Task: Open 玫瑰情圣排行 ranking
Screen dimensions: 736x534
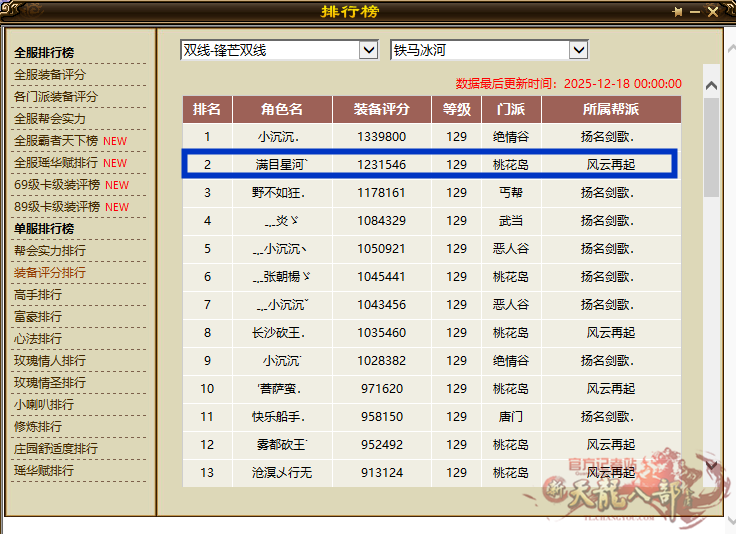Action: [x=50, y=383]
